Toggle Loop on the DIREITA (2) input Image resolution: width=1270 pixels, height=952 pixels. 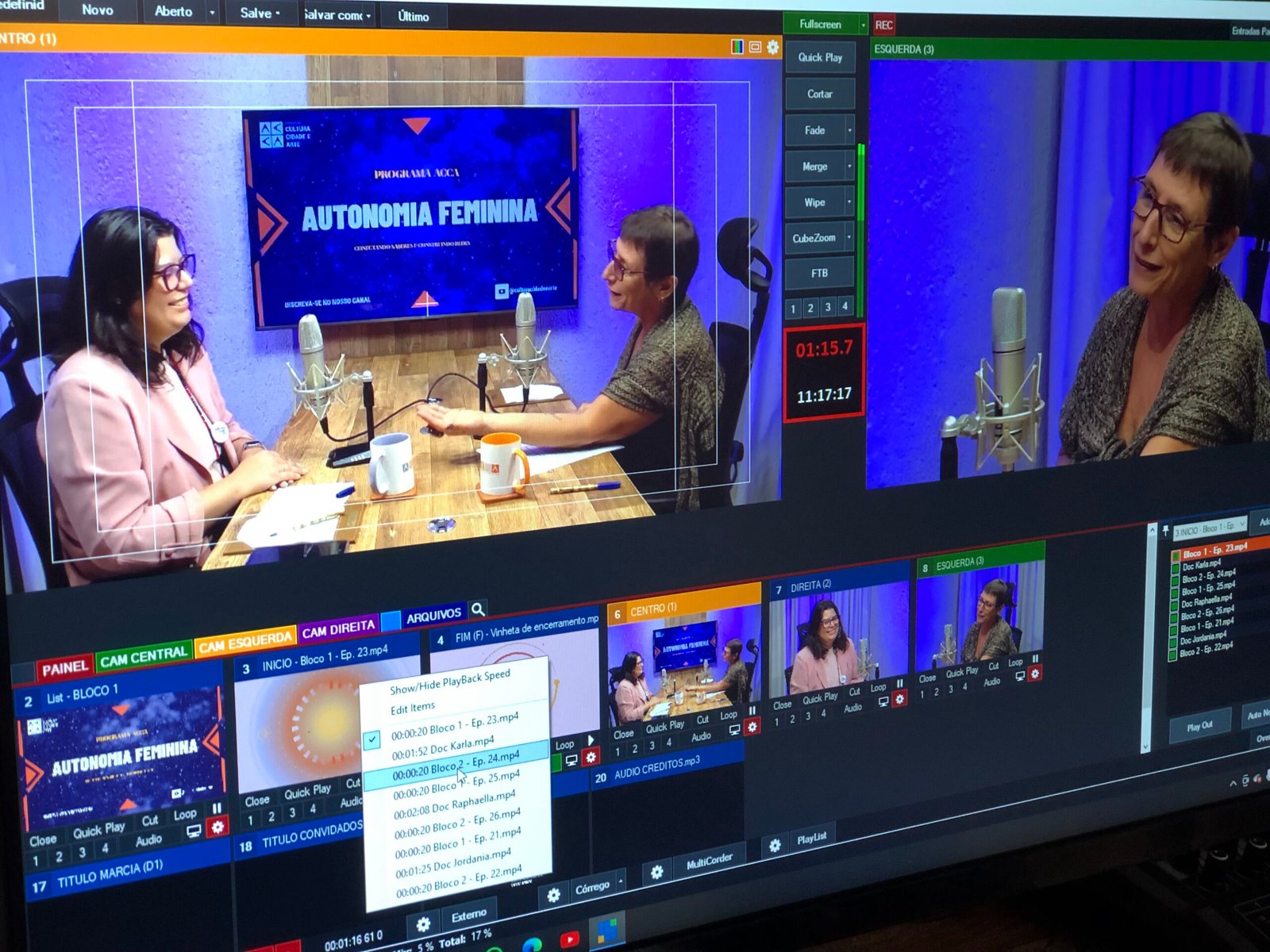click(x=878, y=688)
